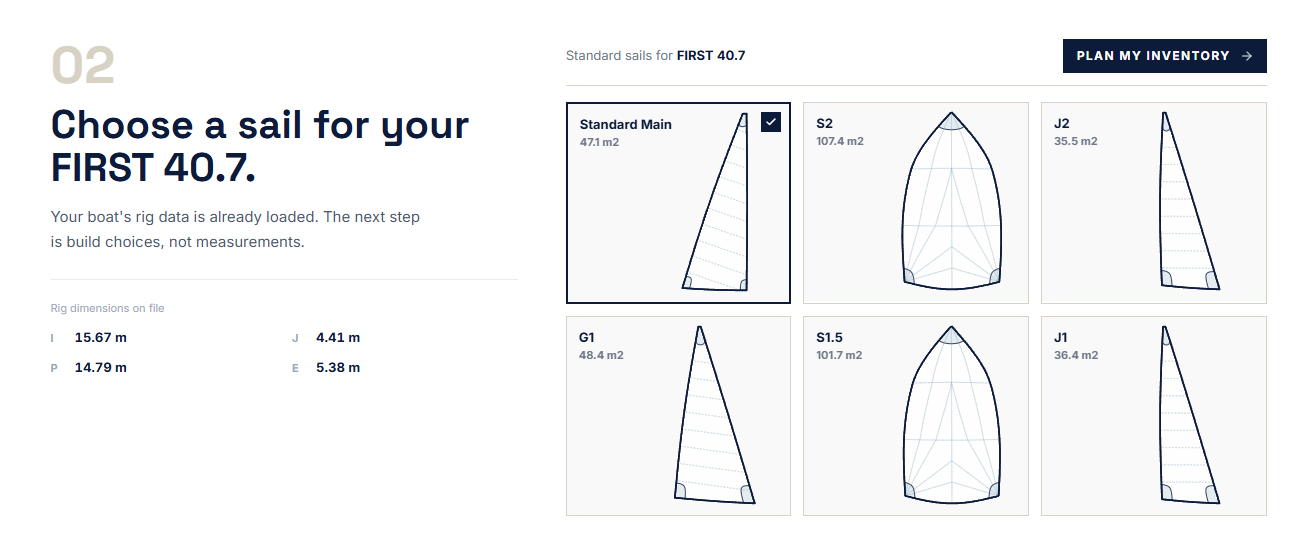Choose the J1 jib sail drawing
This screenshot has height=559, width=1302.
1189,415
